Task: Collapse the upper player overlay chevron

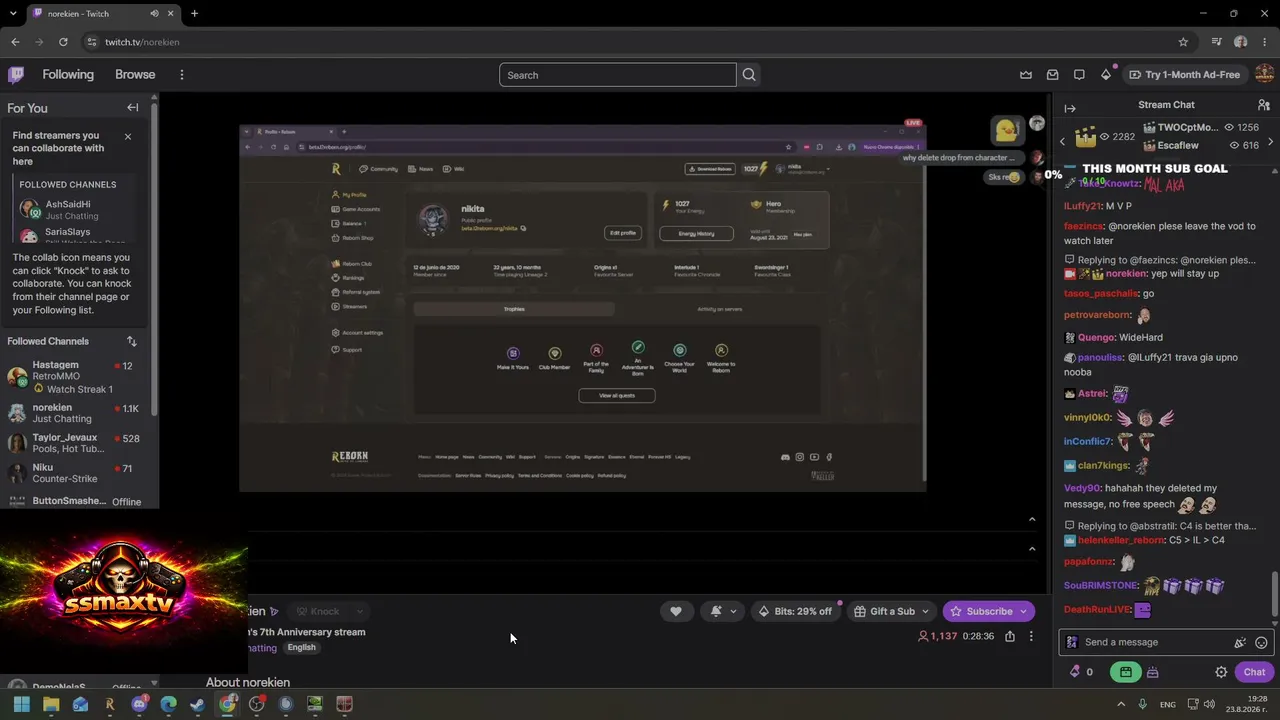Action: coord(1032,519)
